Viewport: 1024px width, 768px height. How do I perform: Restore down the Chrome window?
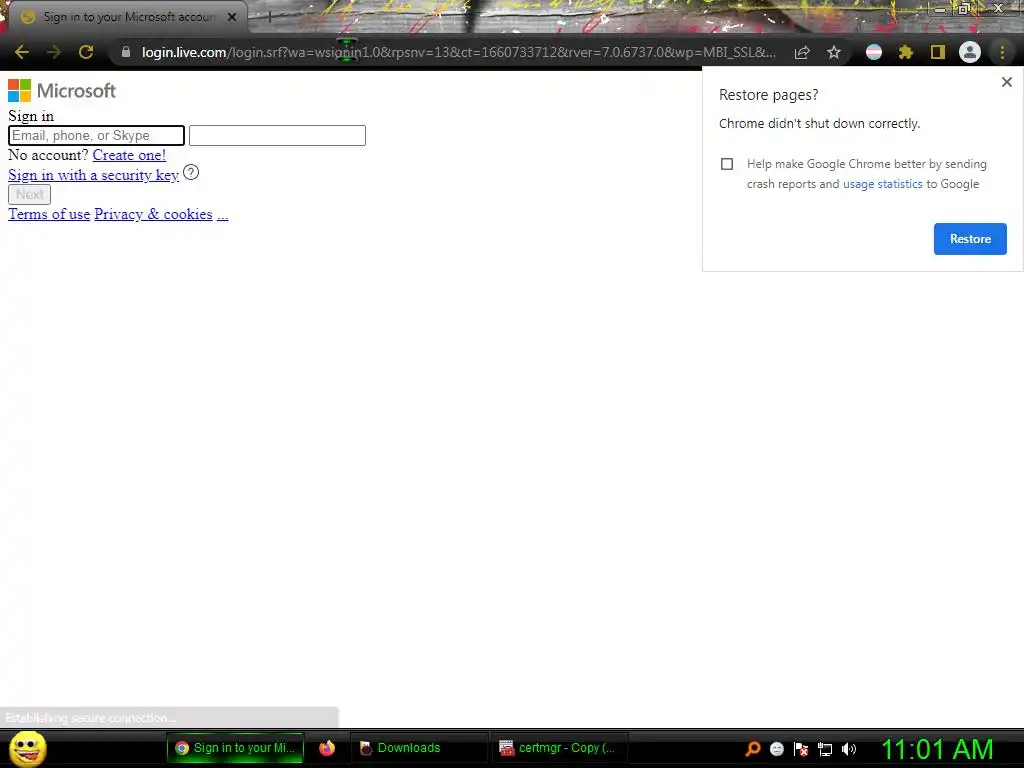[x=964, y=9]
